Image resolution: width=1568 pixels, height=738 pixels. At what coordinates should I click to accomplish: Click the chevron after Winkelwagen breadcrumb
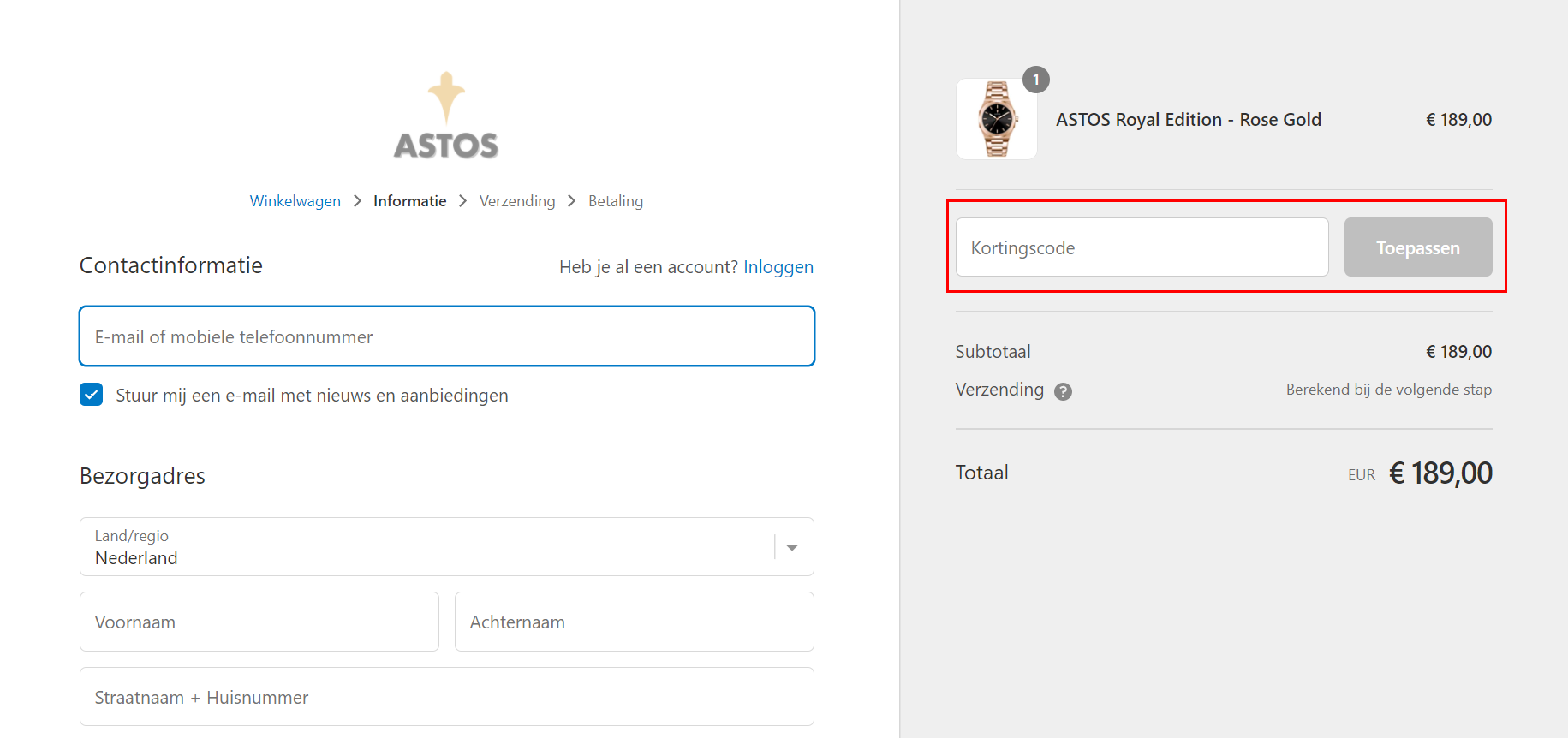[x=357, y=201]
